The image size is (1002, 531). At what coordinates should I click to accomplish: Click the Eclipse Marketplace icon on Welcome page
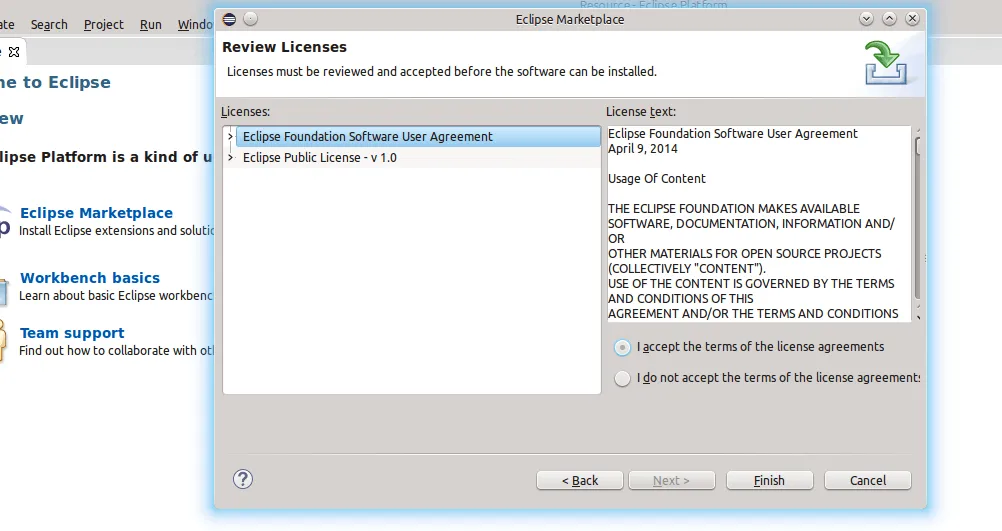click(x=4, y=221)
